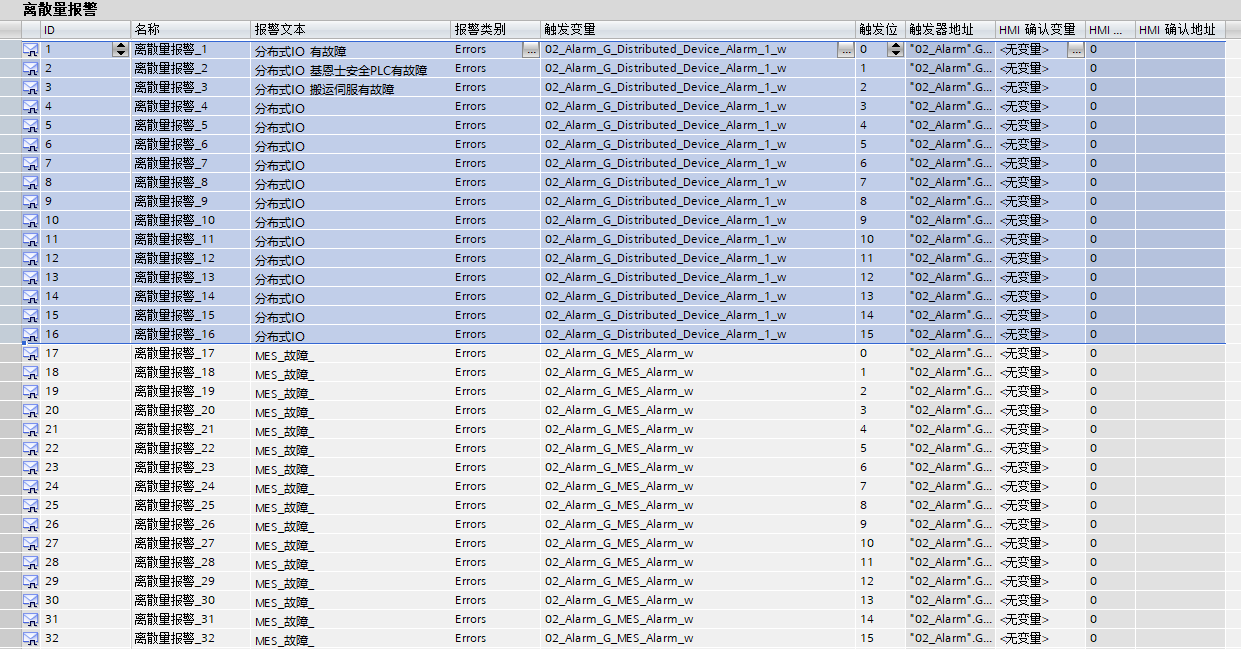Select the name cell 离散量报警_32

point(190,638)
